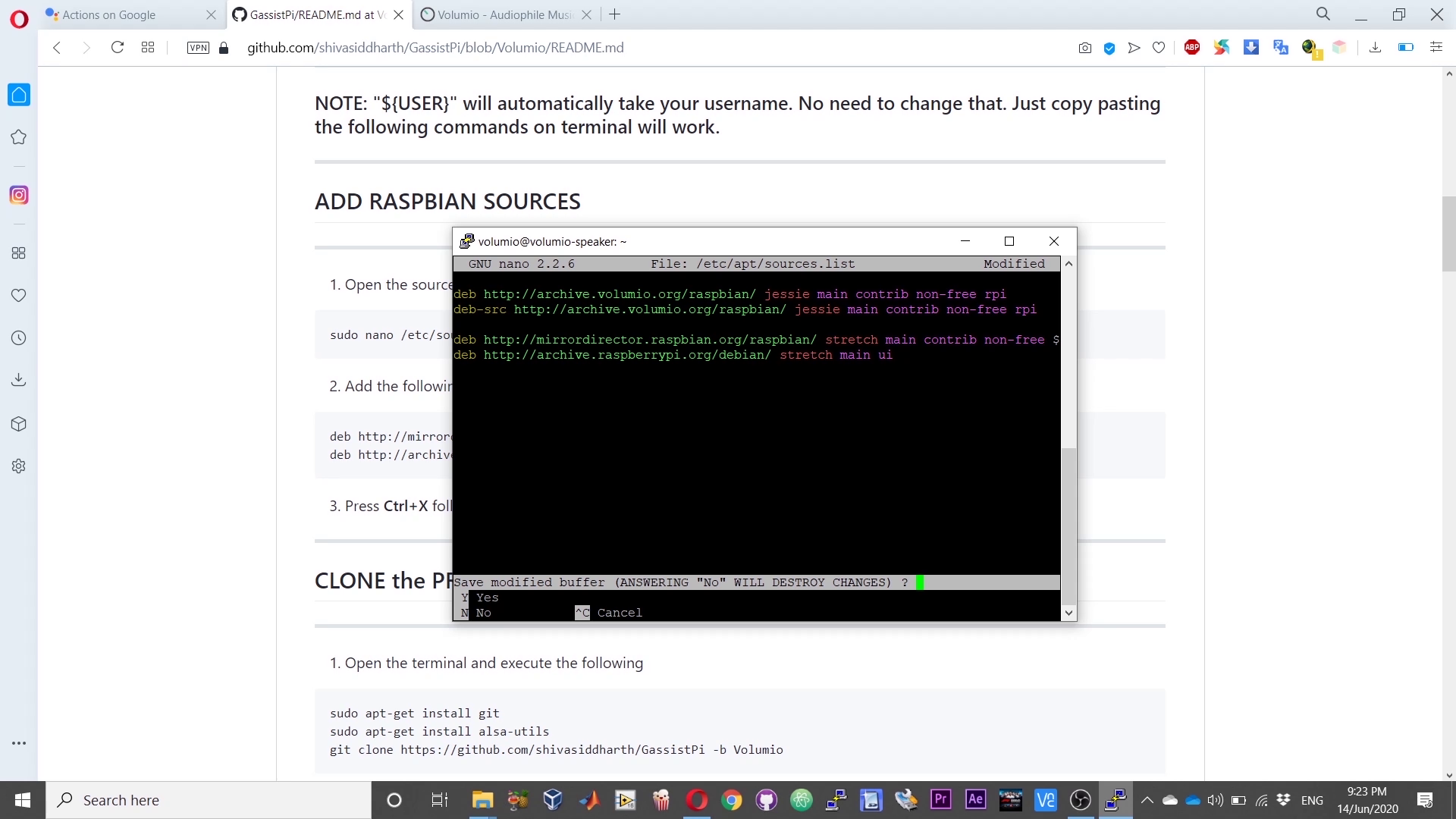Click the Task View button on taskbar
This screenshot has width=1456, height=819.
pos(439,800)
